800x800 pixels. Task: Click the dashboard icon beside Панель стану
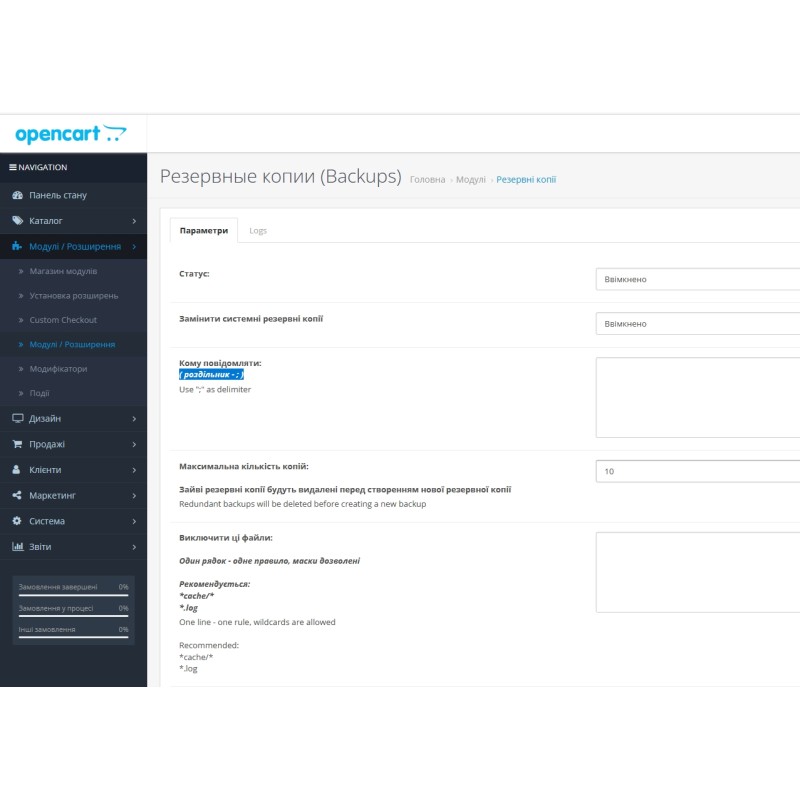point(17,195)
